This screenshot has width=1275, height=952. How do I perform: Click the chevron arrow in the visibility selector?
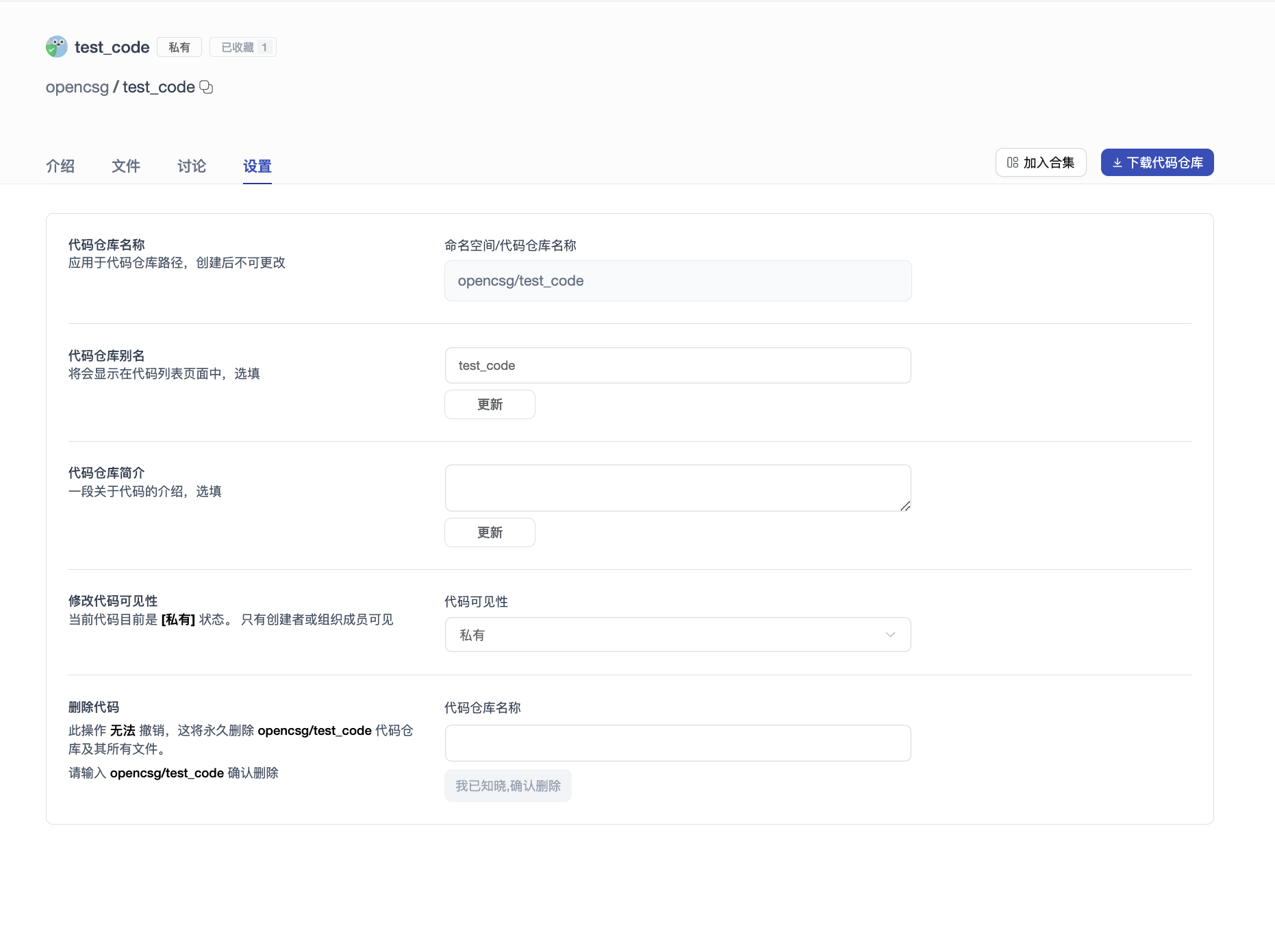(x=890, y=634)
